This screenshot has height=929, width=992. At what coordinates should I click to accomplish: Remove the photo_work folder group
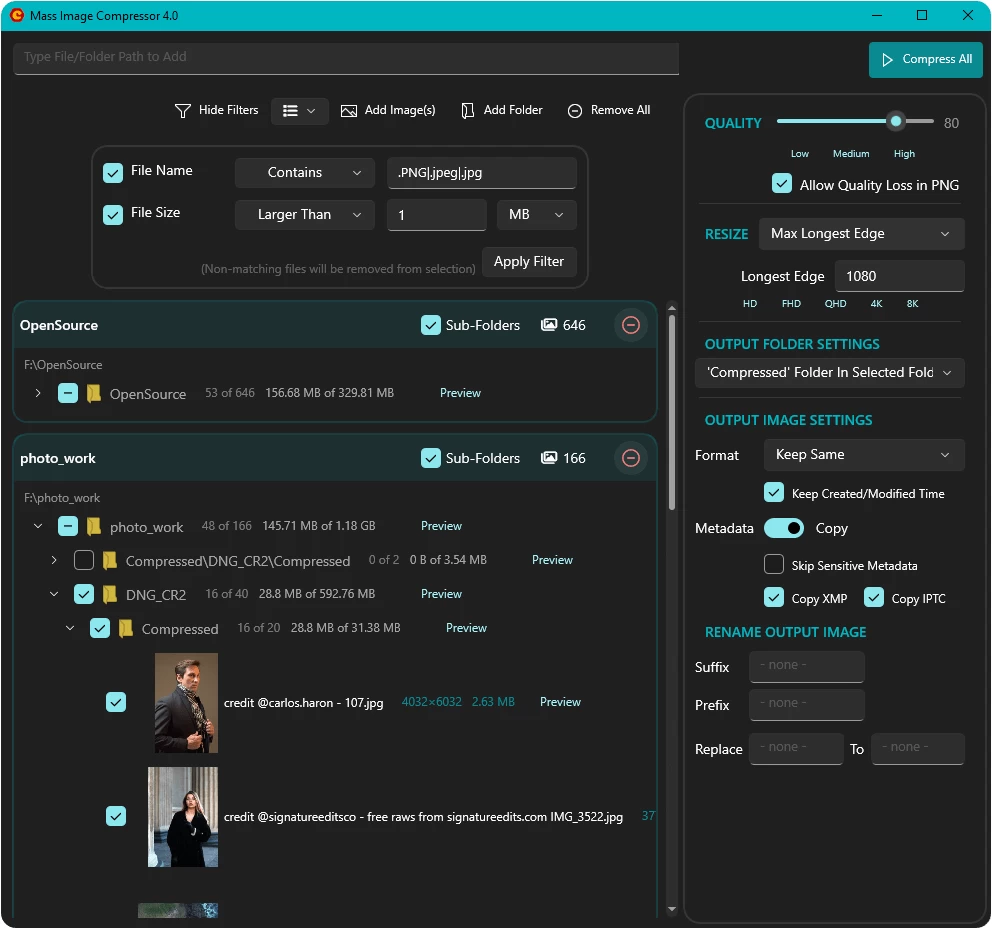point(630,458)
